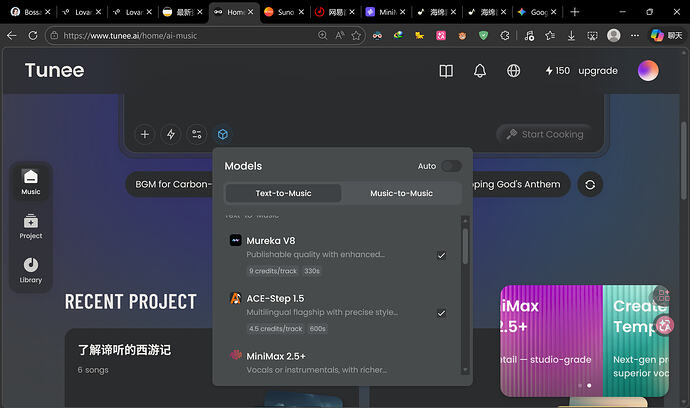Click the browser profile avatar icon
The image size is (690, 408).
point(613,36)
